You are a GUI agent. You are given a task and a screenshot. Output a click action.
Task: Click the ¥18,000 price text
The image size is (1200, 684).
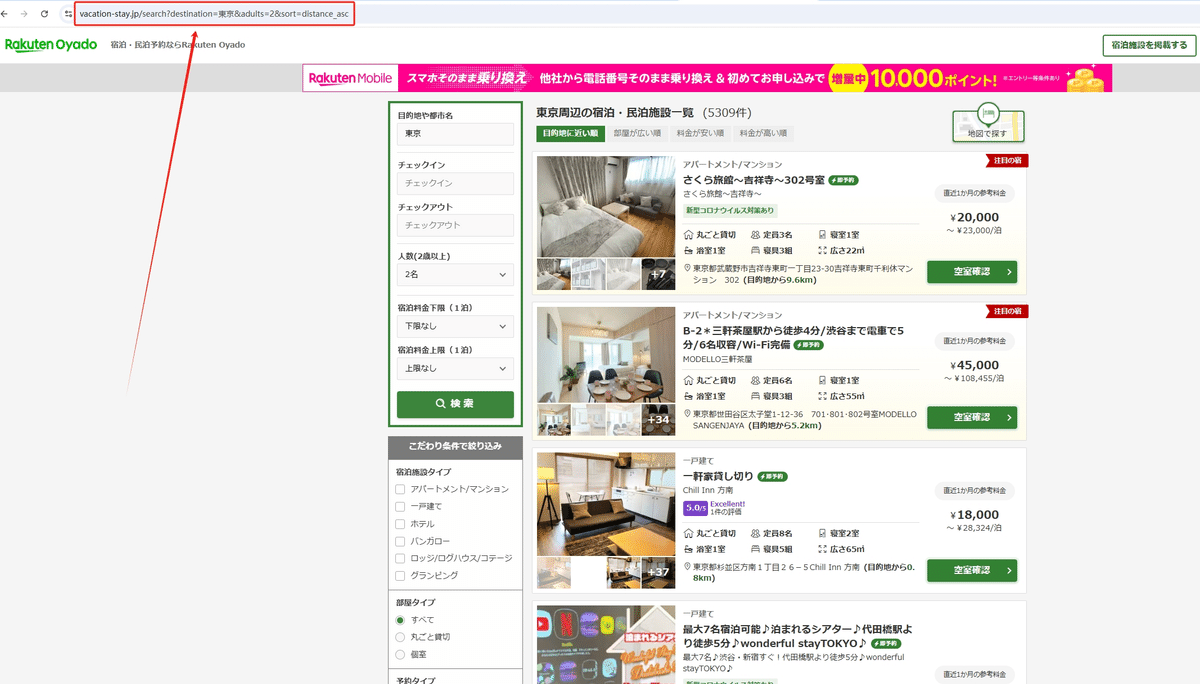point(975,514)
